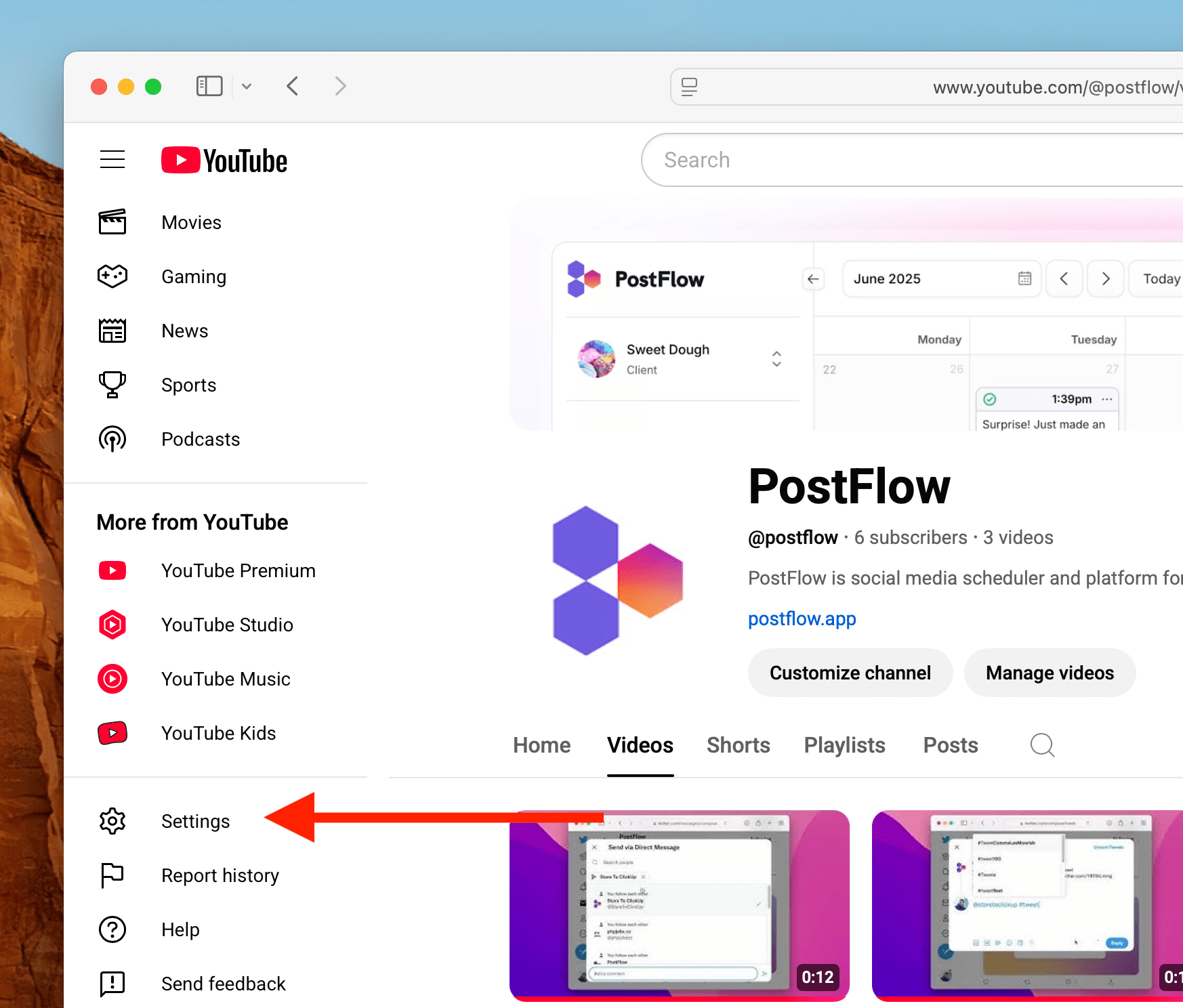Go back with Safari's back arrow
The image size is (1183, 1008).
tap(293, 86)
